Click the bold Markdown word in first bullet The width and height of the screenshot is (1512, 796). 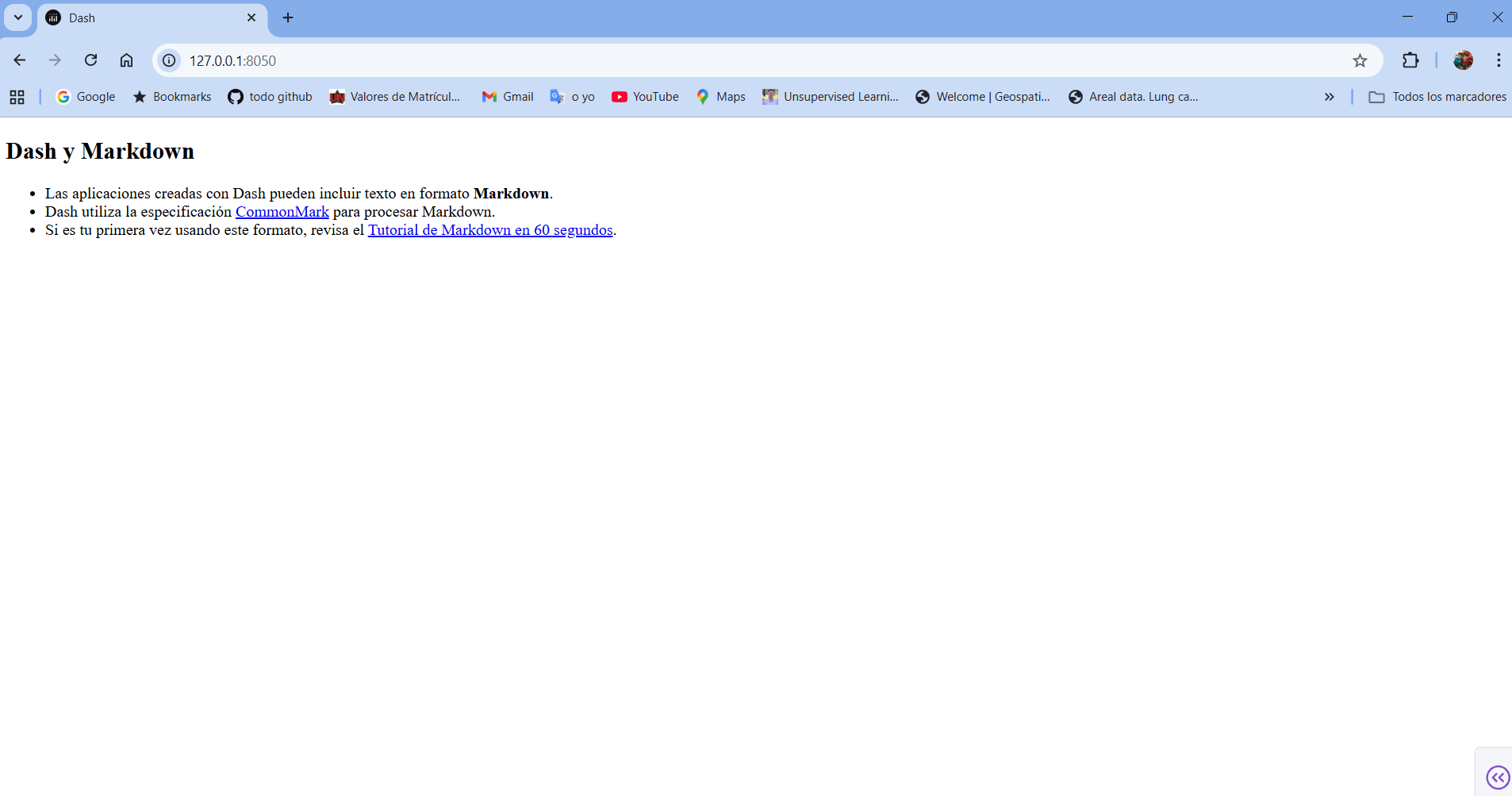pos(511,194)
